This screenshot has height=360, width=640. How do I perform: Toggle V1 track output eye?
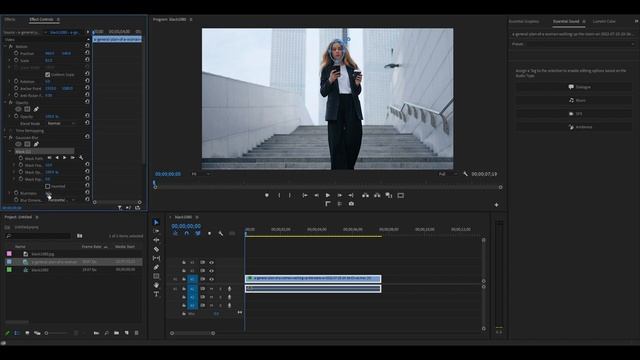click(x=211, y=280)
